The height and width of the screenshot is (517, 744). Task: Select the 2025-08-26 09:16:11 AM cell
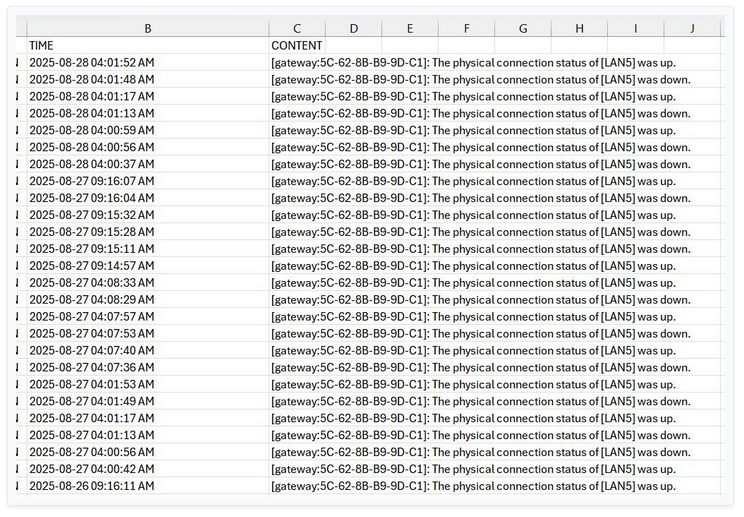click(148, 486)
